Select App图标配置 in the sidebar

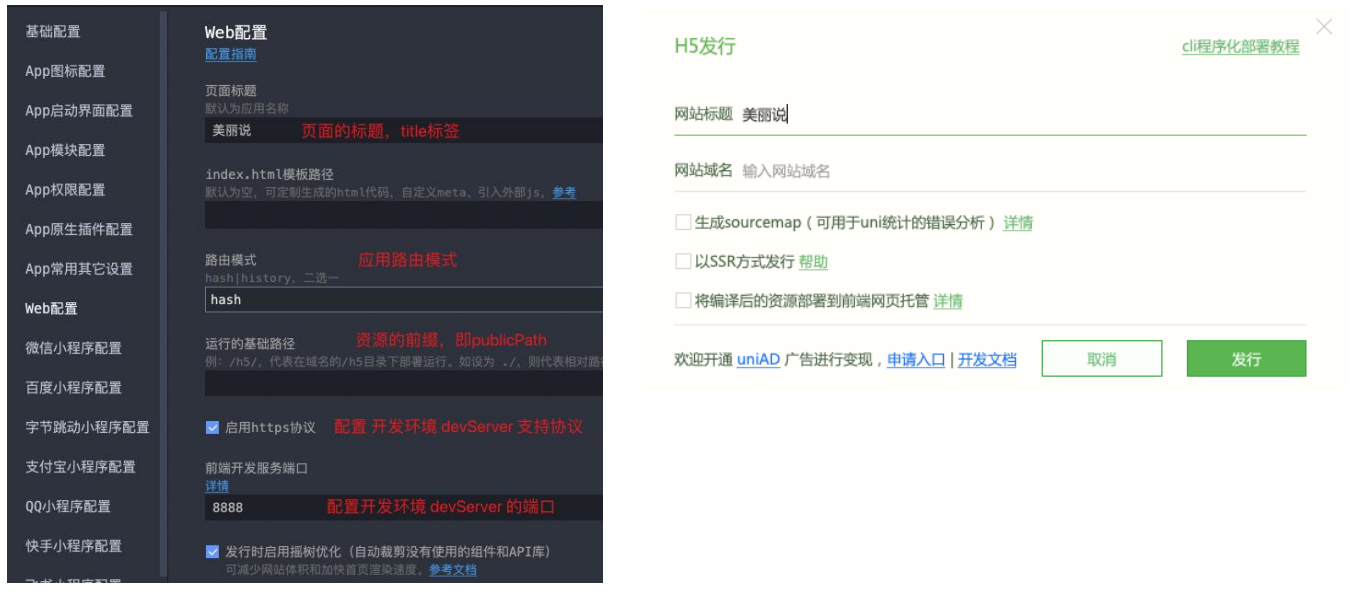(65, 71)
